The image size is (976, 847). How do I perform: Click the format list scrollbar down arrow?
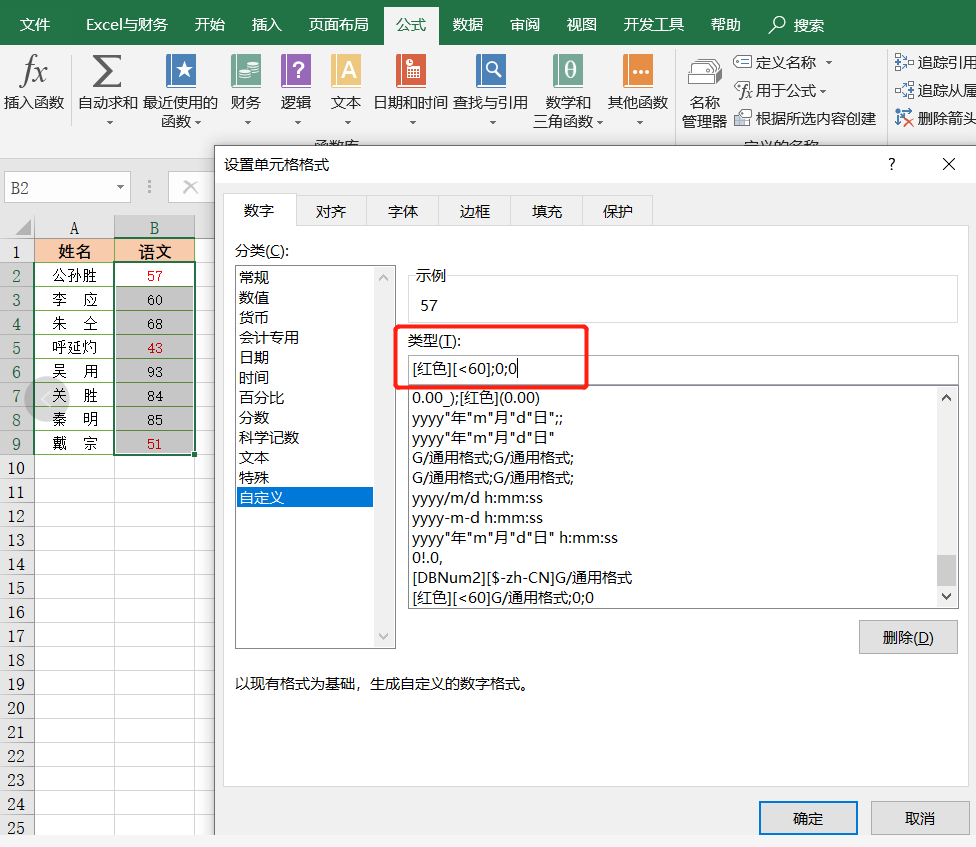(947, 596)
